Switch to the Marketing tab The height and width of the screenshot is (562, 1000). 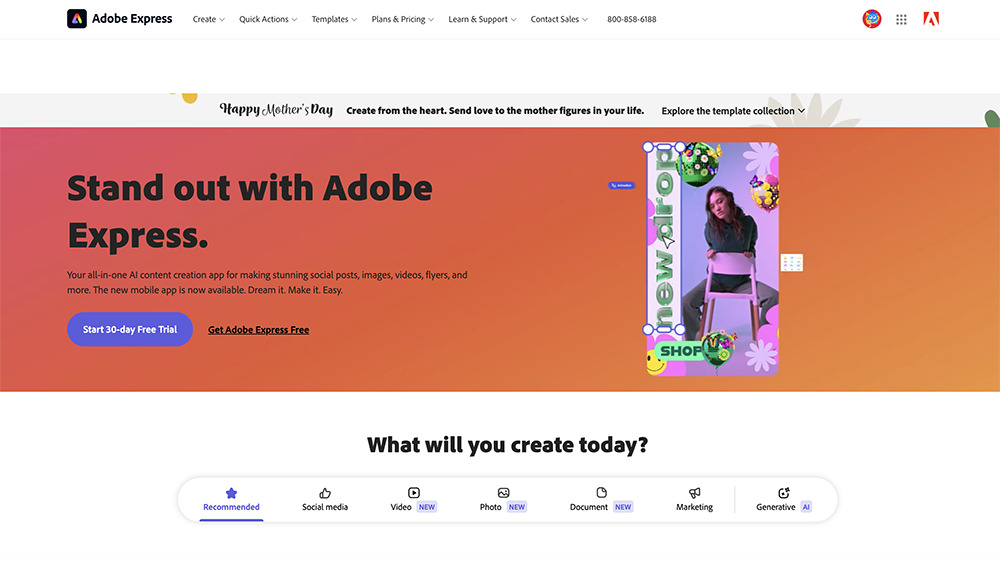pyautogui.click(x=695, y=499)
